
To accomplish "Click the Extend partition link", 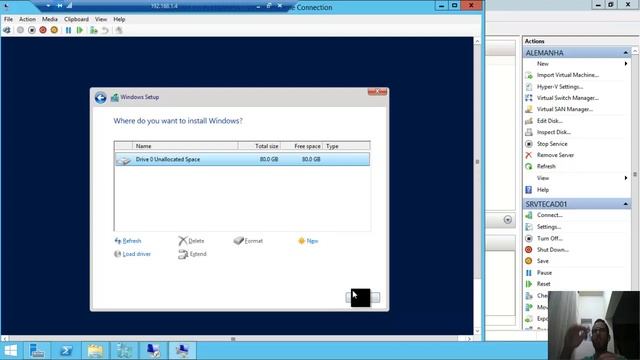I will tap(193, 254).
